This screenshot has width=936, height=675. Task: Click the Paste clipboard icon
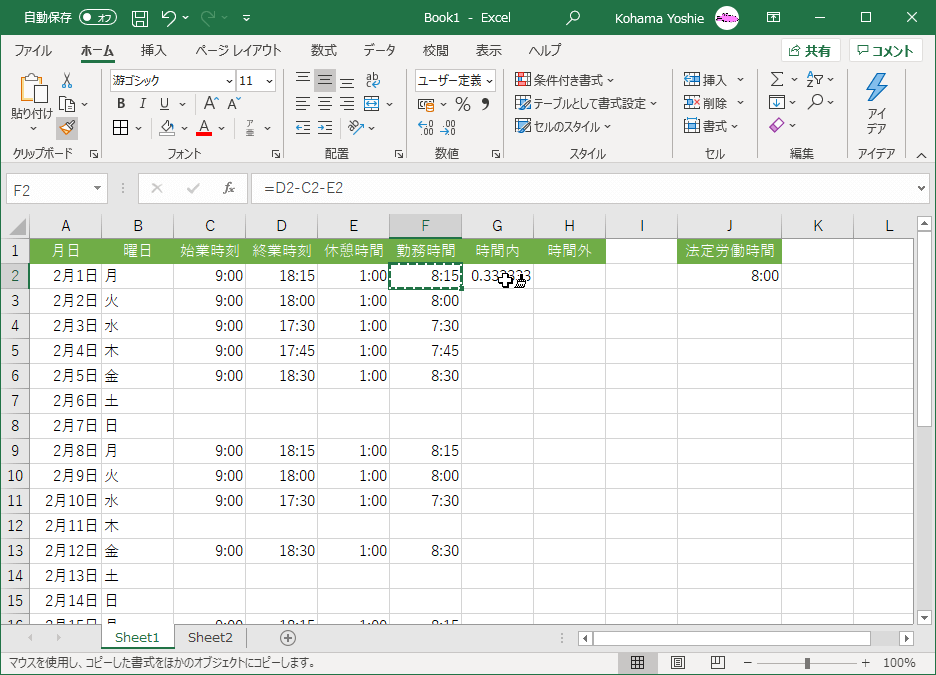[33, 88]
